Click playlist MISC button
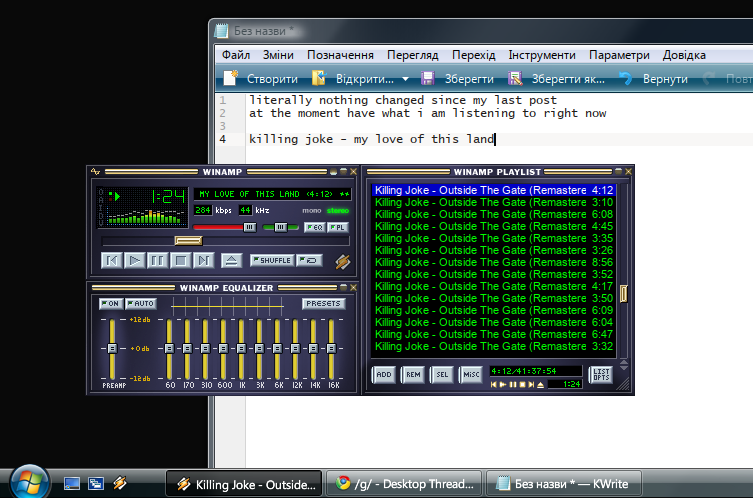Viewport: 753px width, 498px height. 471,375
